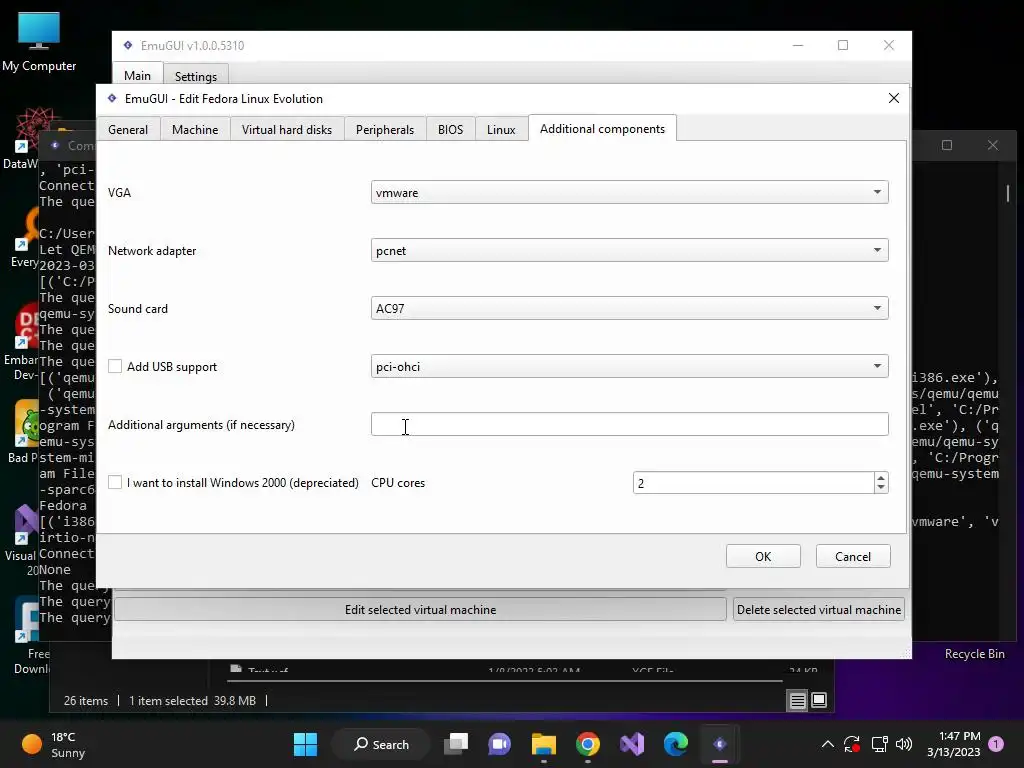The height and width of the screenshot is (768, 1024).
Task: Switch to the Machine tab
Action: [195, 129]
